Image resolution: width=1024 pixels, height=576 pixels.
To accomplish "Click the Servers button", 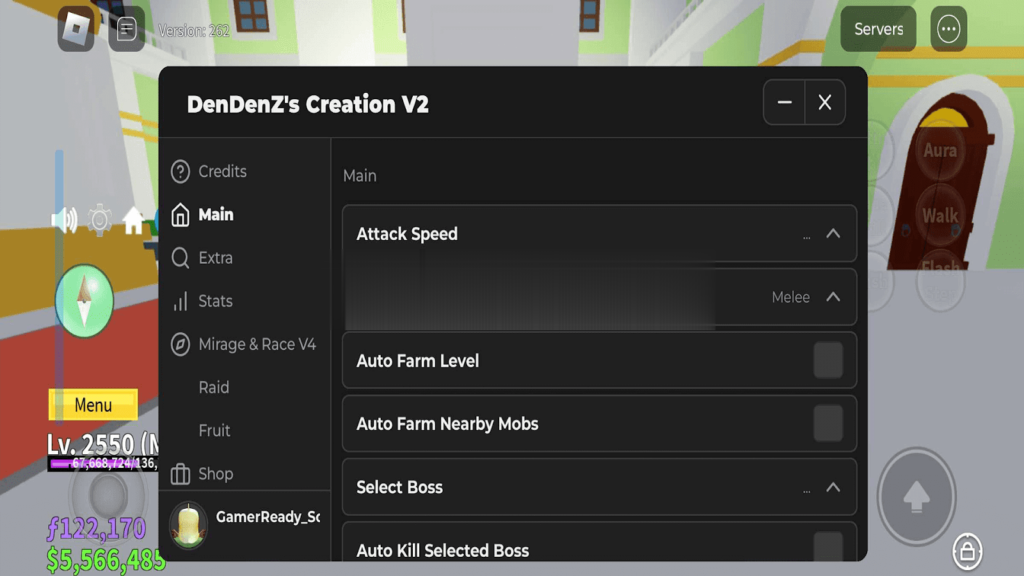I will pyautogui.click(x=878, y=29).
